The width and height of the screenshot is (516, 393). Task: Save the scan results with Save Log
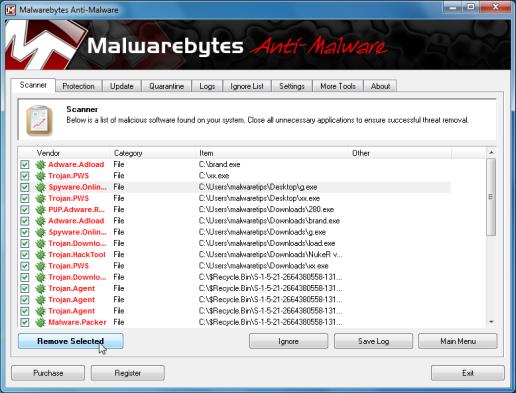point(373,341)
